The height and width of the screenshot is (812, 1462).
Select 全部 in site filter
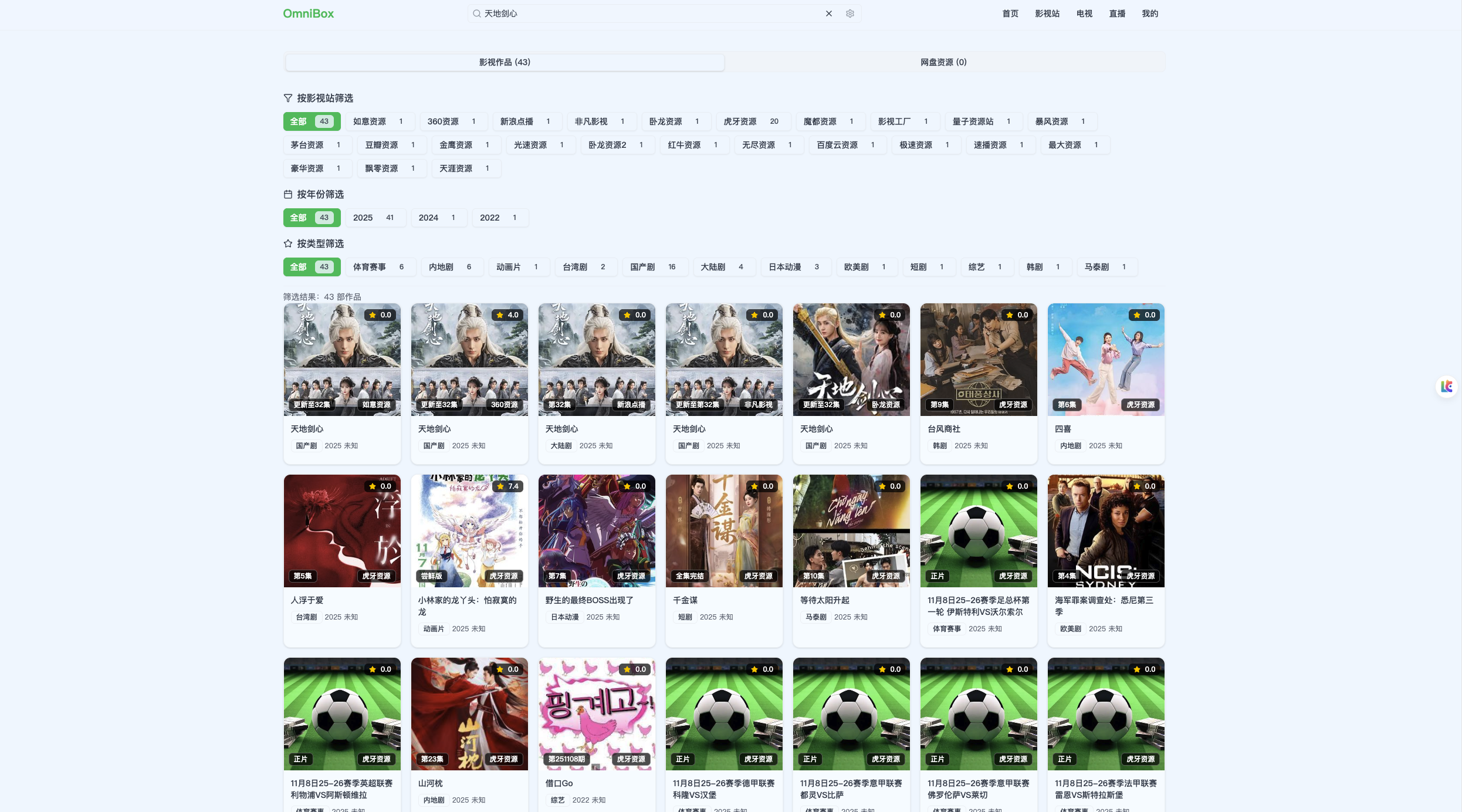point(312,121)
